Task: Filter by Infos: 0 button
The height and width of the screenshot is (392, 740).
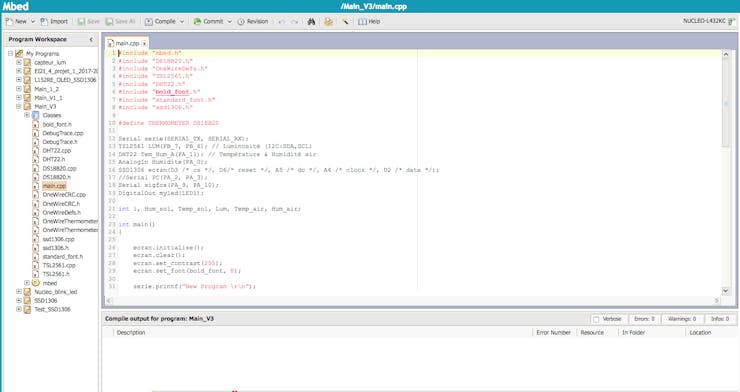Action: tap(720, 319)
